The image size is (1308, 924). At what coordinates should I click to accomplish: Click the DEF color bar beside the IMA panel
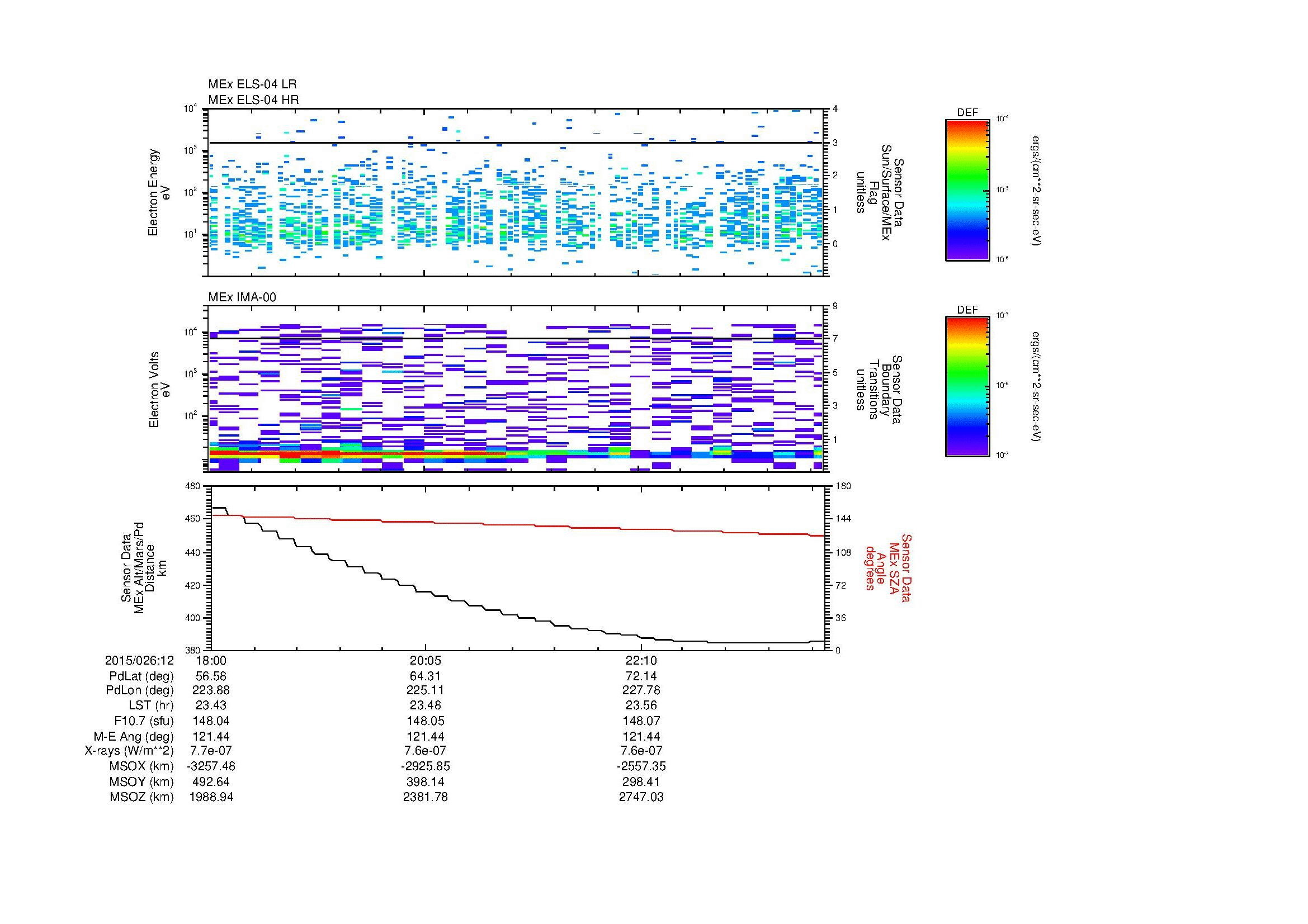click(967, 387)
